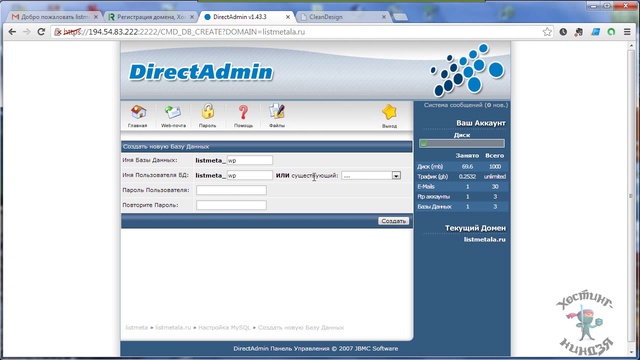Screen dimensions: 640x360
Task: Open a new browser tab
Action: [x=400, y=17]
